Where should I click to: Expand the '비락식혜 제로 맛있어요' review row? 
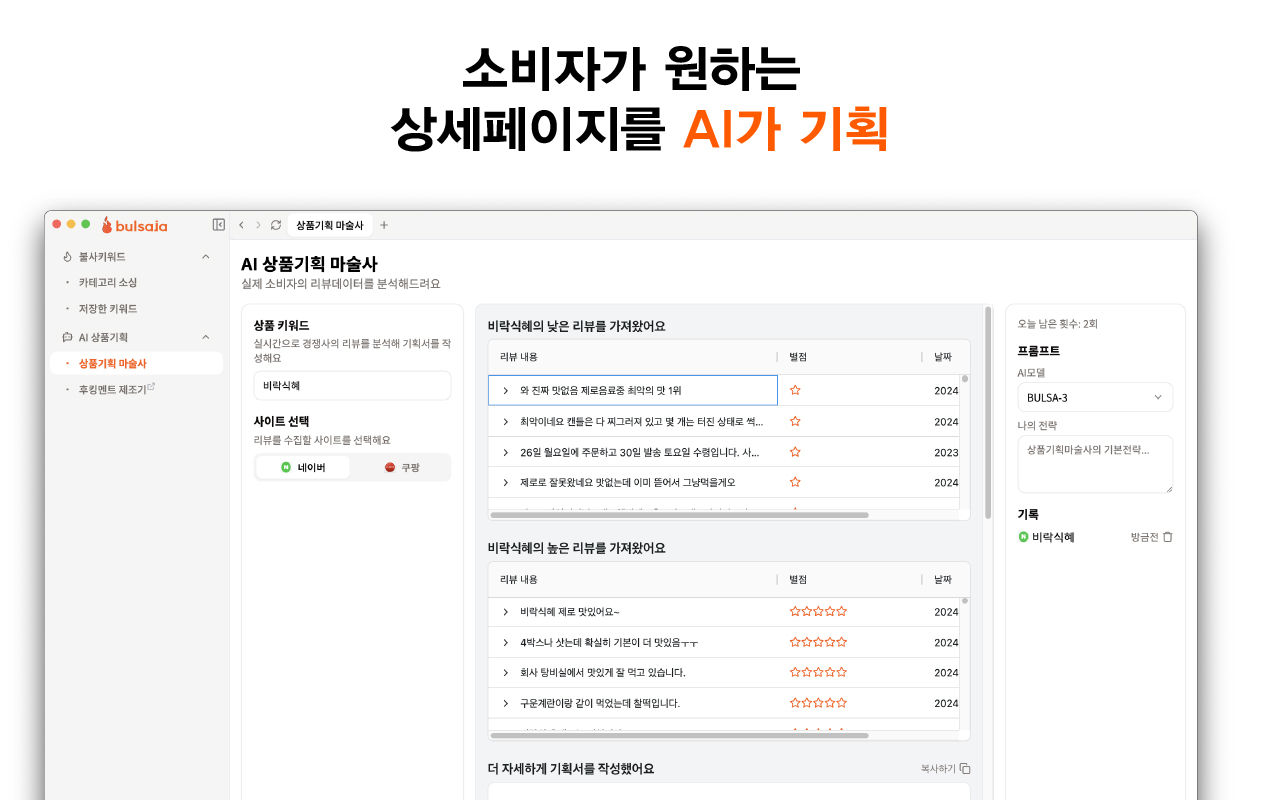[506, 611]
